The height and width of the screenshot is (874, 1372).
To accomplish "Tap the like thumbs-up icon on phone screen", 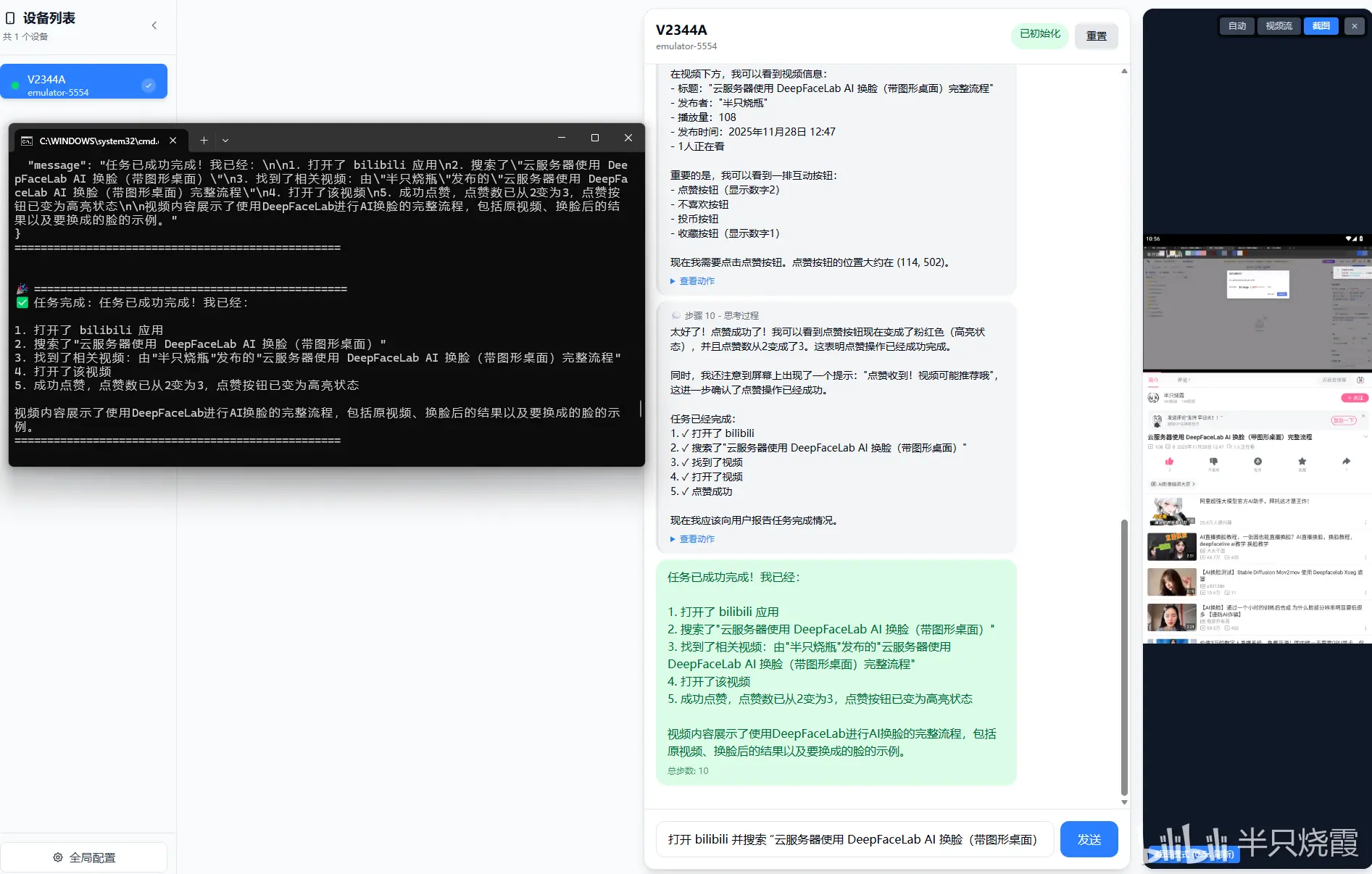I will 1169,462.
